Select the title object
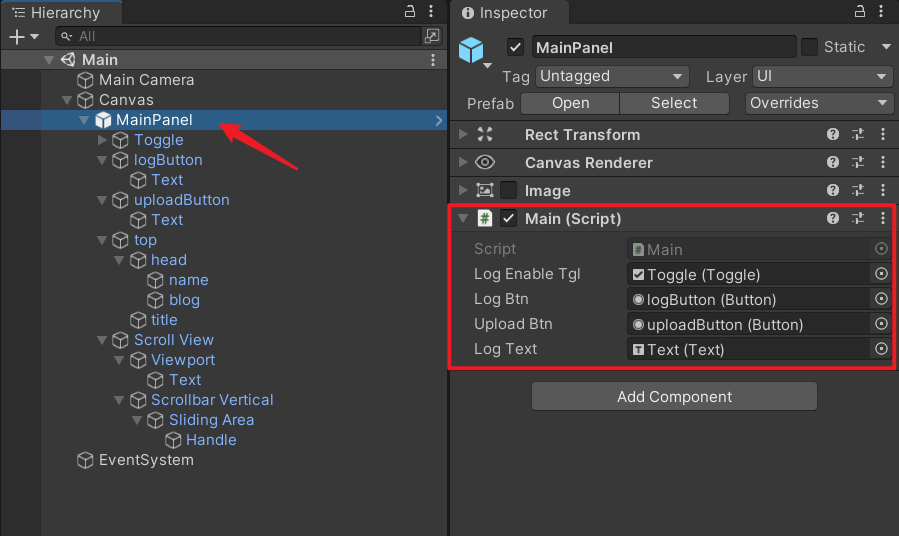 click(164, 320)
